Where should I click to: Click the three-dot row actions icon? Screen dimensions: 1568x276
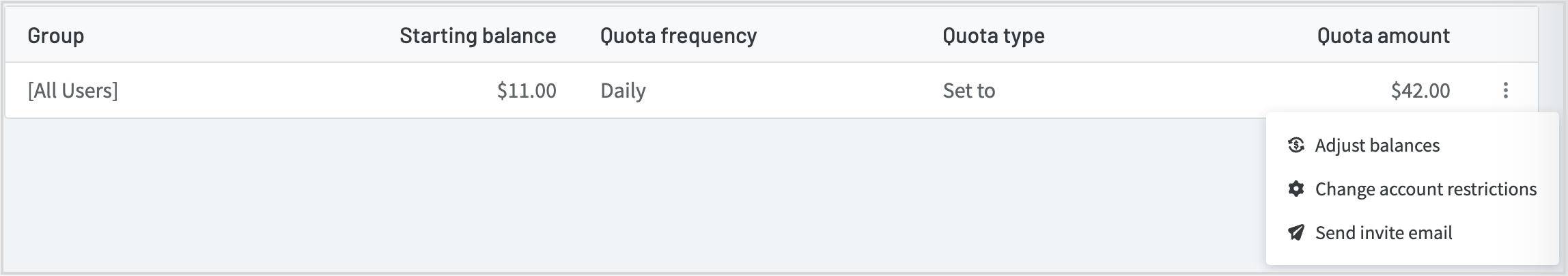point(1505,90)
